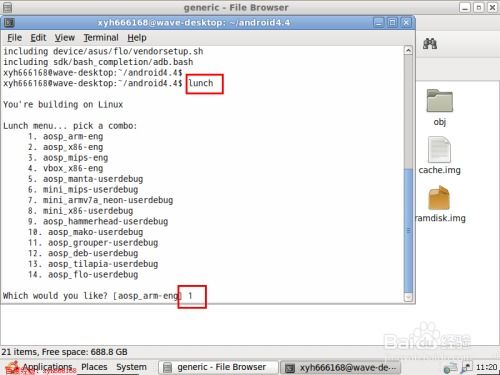Open the terminal Edit menu
This screenshot has width=500, height=375.
[x=38, y=38]
